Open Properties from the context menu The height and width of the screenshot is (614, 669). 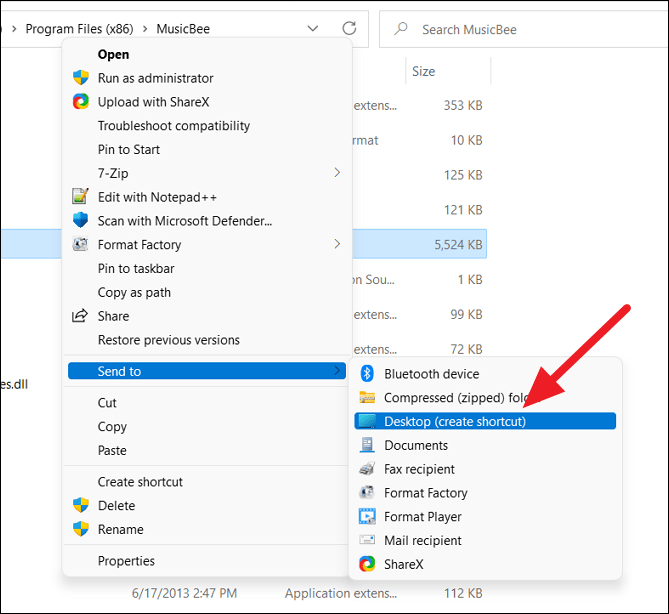point(126,561)
